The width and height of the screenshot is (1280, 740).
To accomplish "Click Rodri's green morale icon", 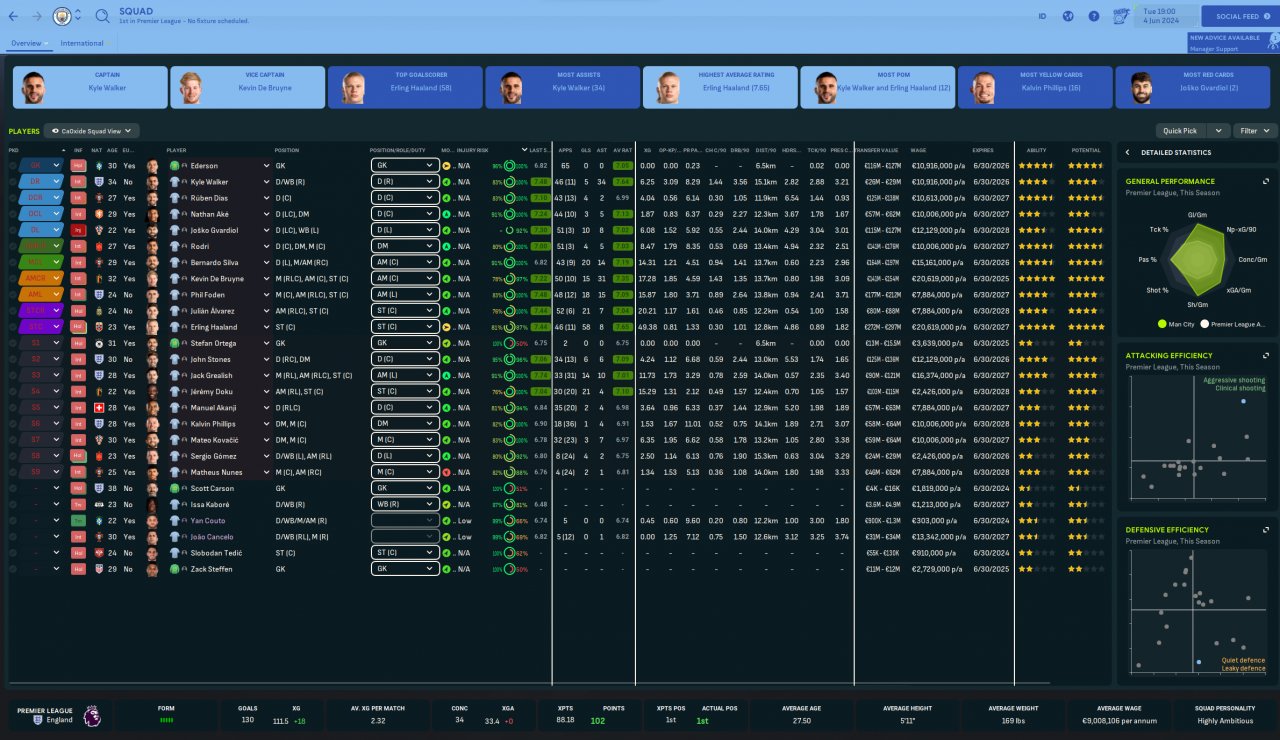I will tap(446, 246).
